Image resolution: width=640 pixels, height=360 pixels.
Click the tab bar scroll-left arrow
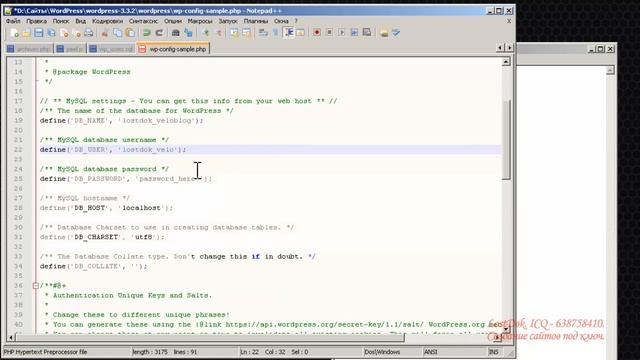pos(500,48)
